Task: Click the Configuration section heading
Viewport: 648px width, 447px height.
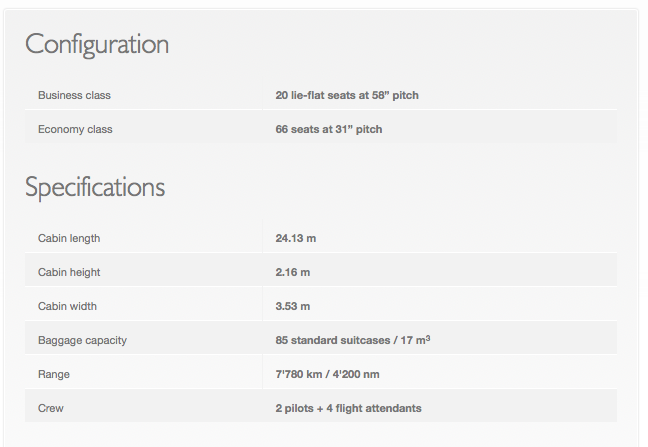Action: tap(97, 45)
